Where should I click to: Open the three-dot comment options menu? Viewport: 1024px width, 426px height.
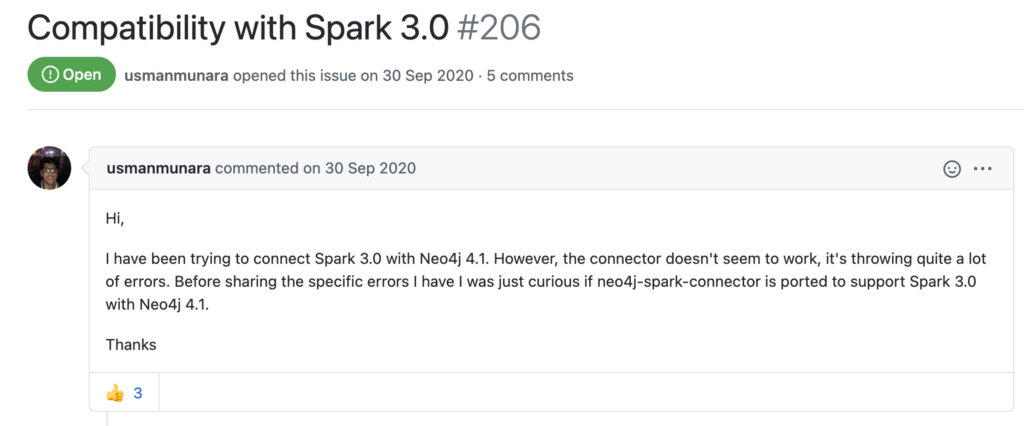coord(983,169)
